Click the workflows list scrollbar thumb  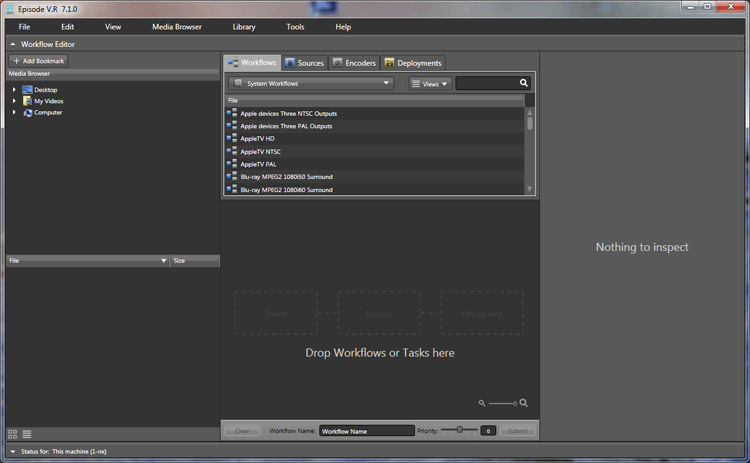[x=529, y=123]
